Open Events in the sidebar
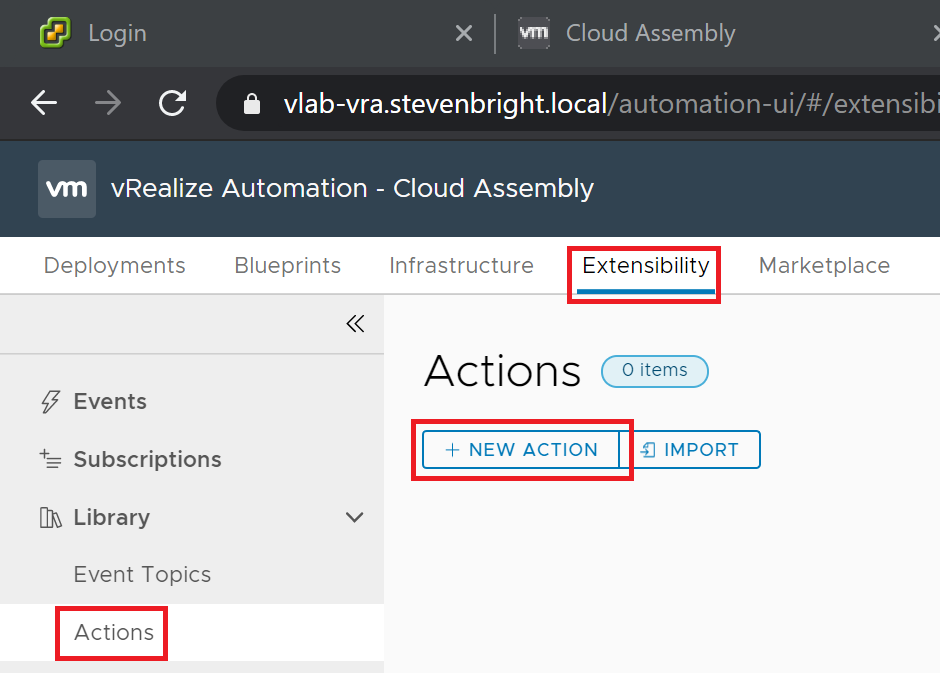The width and height of the screenshot is (940, 673). pos(110,401)
